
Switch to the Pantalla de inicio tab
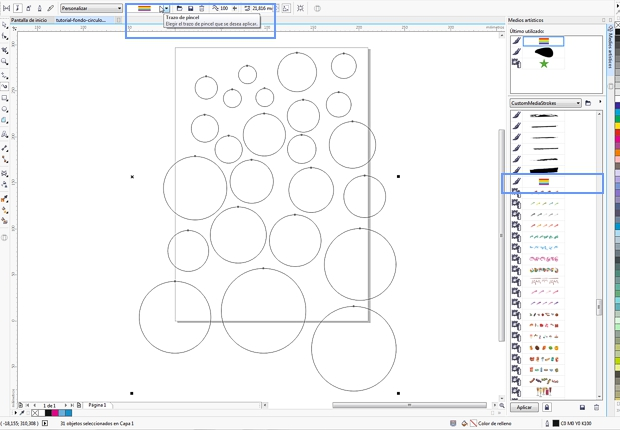pos(29,19)
